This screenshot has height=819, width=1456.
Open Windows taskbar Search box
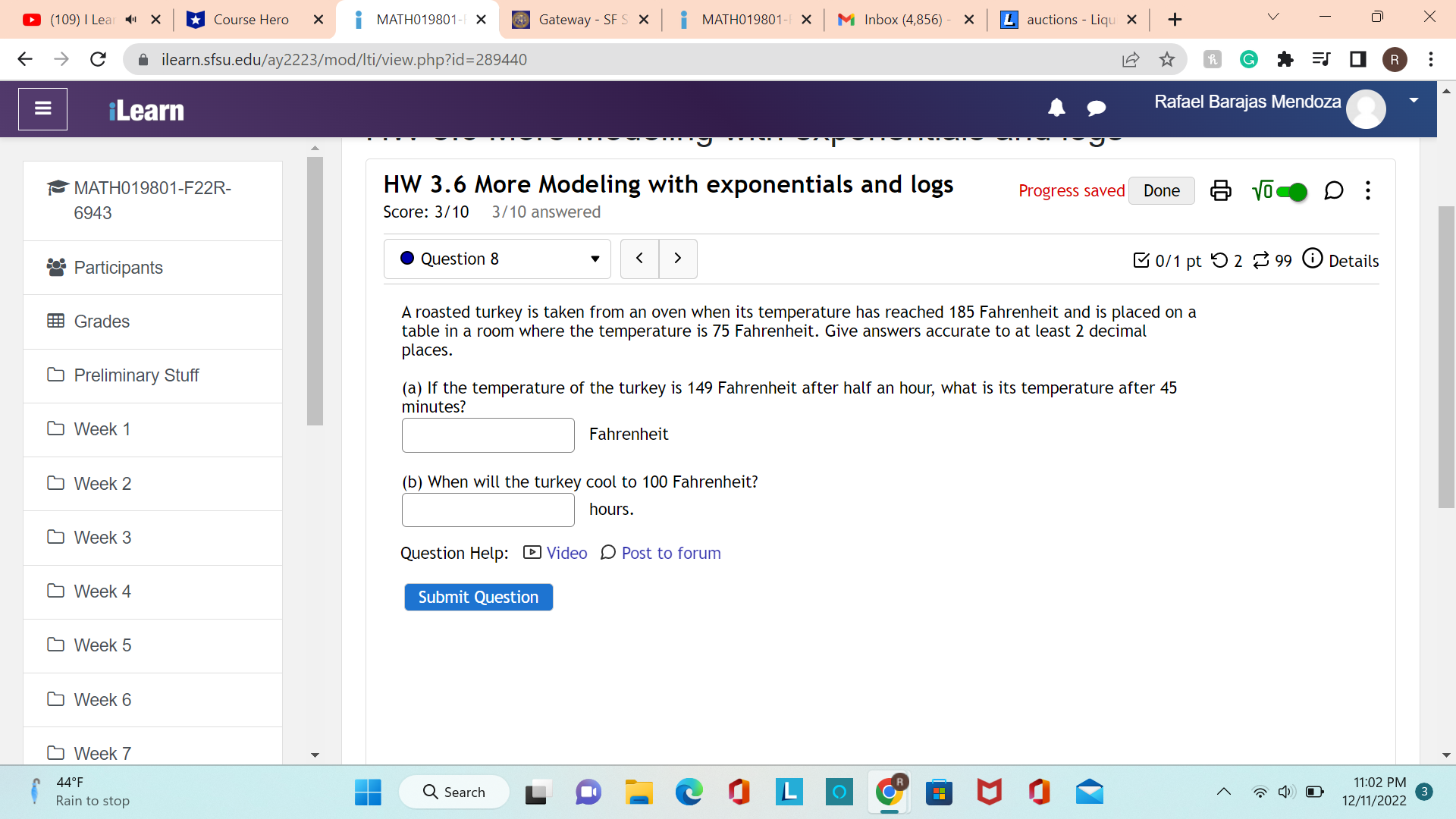point(455,792)
